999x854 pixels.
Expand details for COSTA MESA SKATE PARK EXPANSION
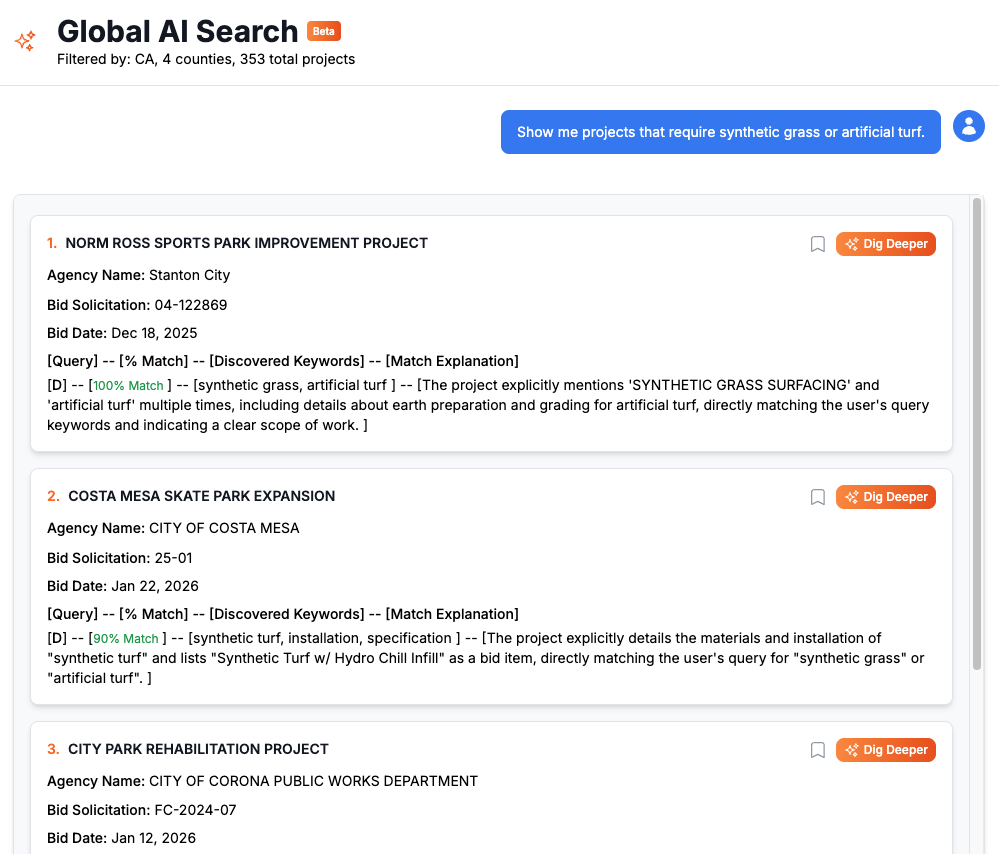point(201,496)
